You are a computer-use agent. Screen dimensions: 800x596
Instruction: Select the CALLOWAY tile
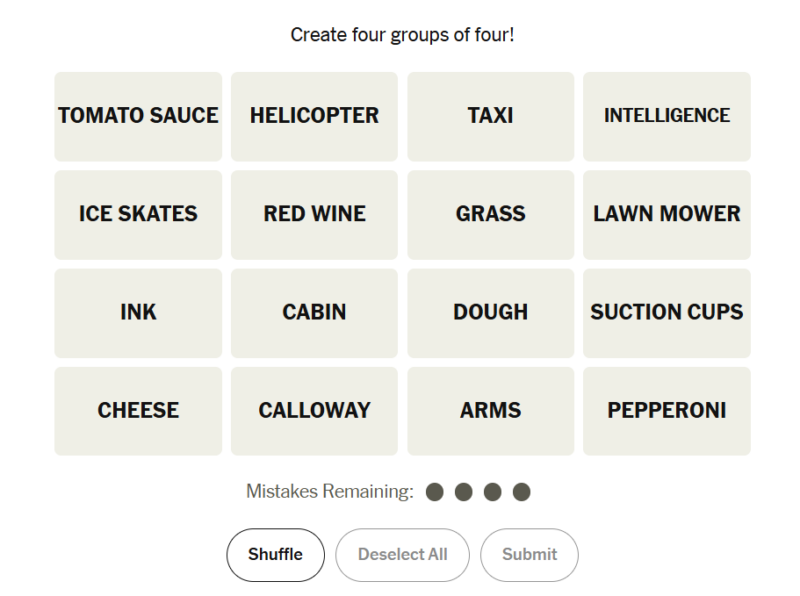pyautogui.click(x=314, y=410)
